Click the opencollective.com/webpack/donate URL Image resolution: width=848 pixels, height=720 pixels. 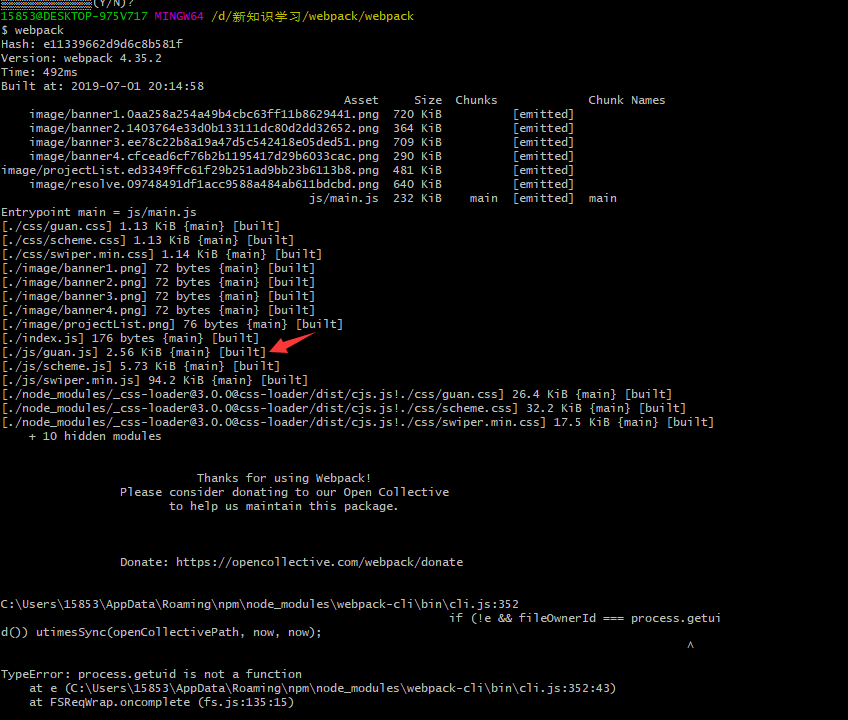pos(319,562)
